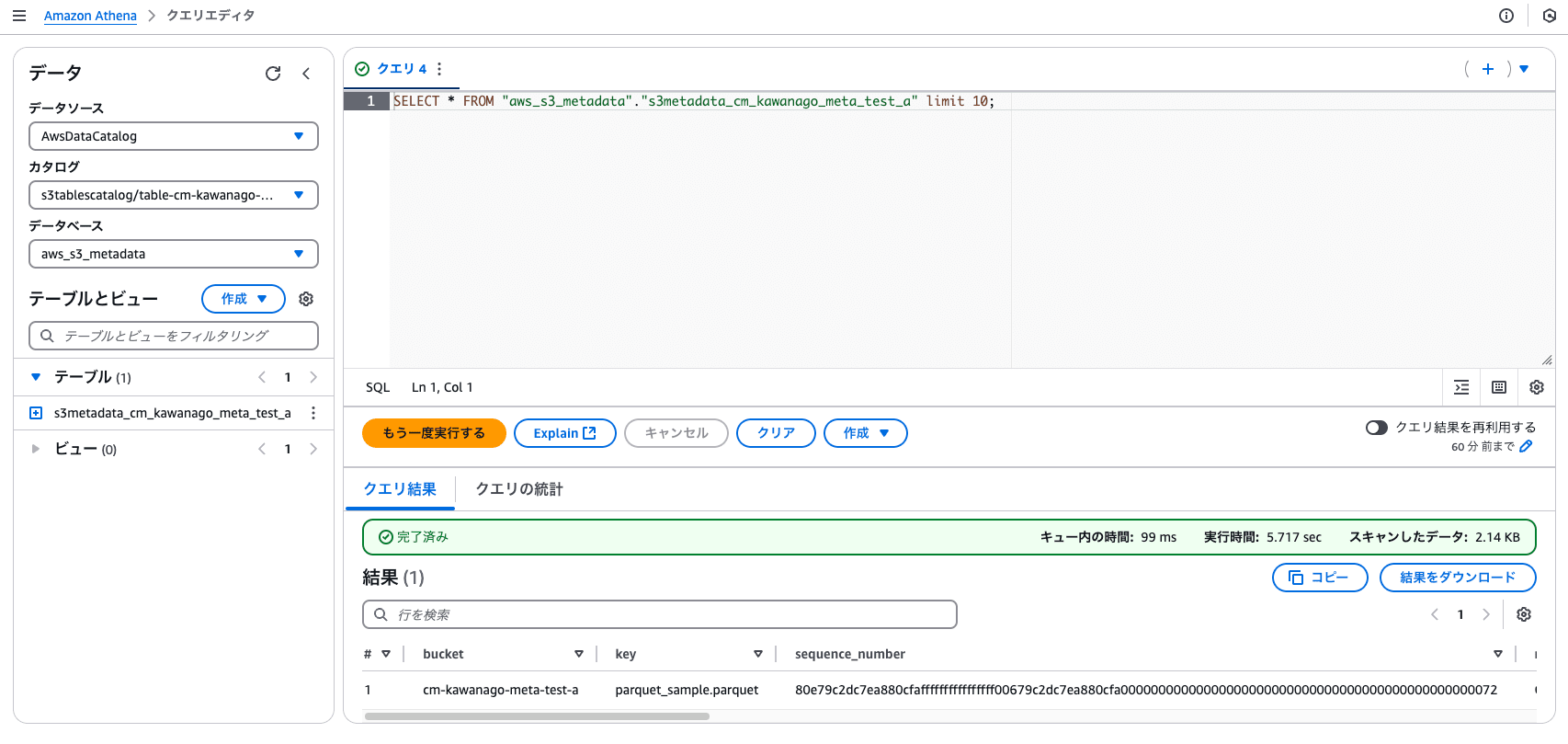The height and width of the screenshot is (744, 1568).
Task: Click the クリア button
Action: click(x=776, y=433)
